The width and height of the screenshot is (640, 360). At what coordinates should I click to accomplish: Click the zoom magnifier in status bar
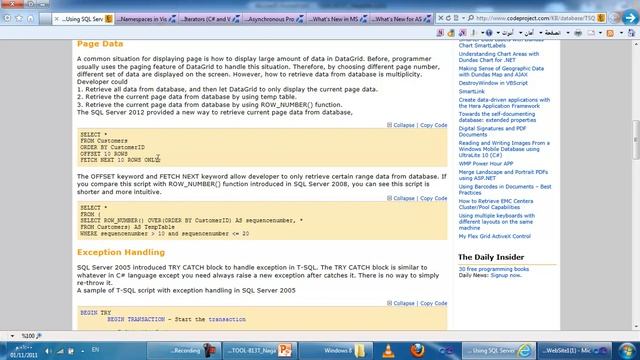pyautogui.click(x=39, y=336)
